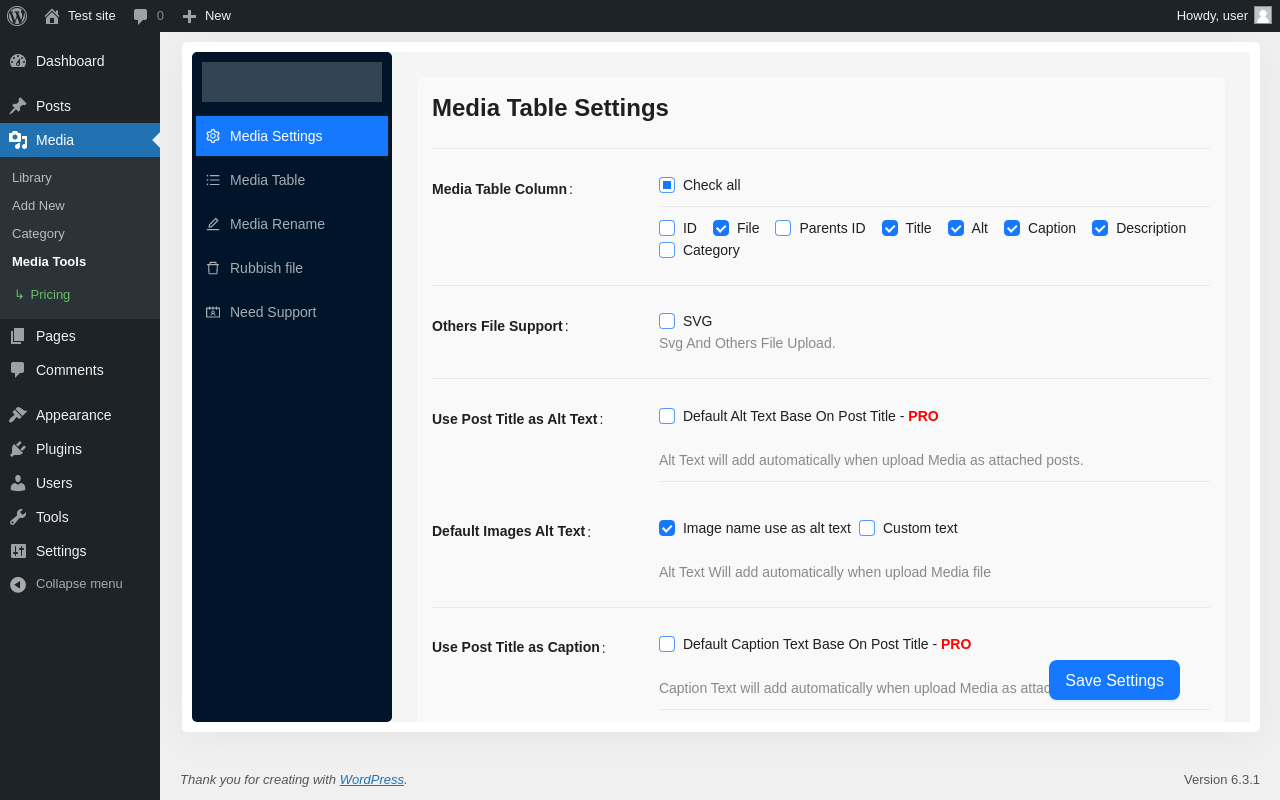Toggle the Check all checkbox
This screenshot has height=800, width=1280.
click(667, 185)
